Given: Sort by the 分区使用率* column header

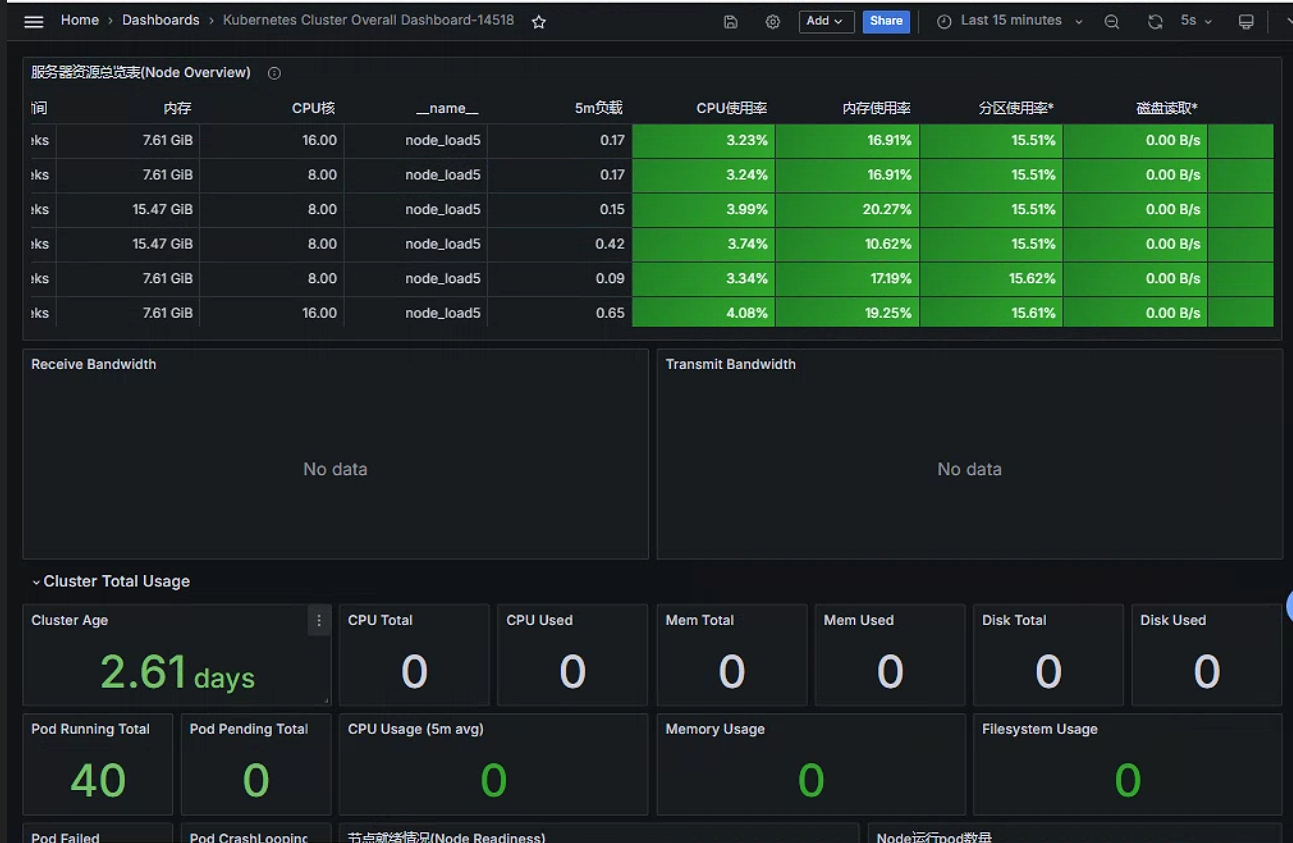Looking at the screenshot, I should click(1016, 108).
